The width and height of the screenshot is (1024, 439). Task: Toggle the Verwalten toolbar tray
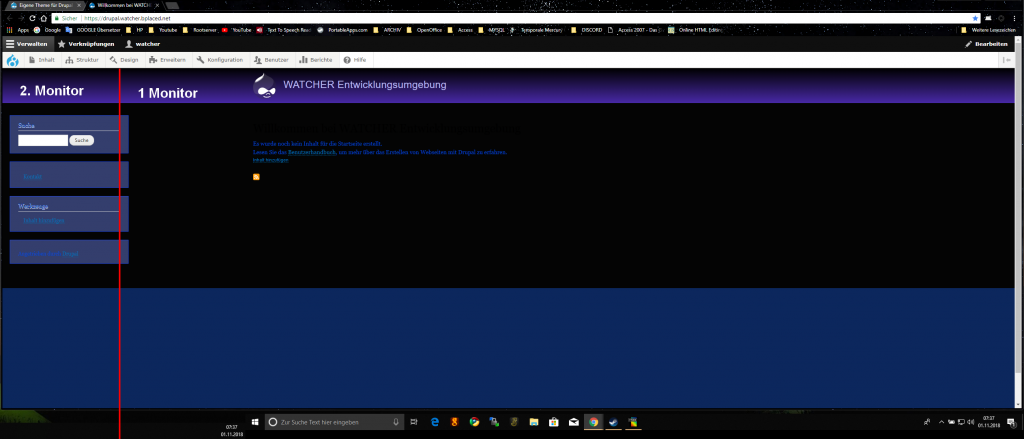[26, 44]
